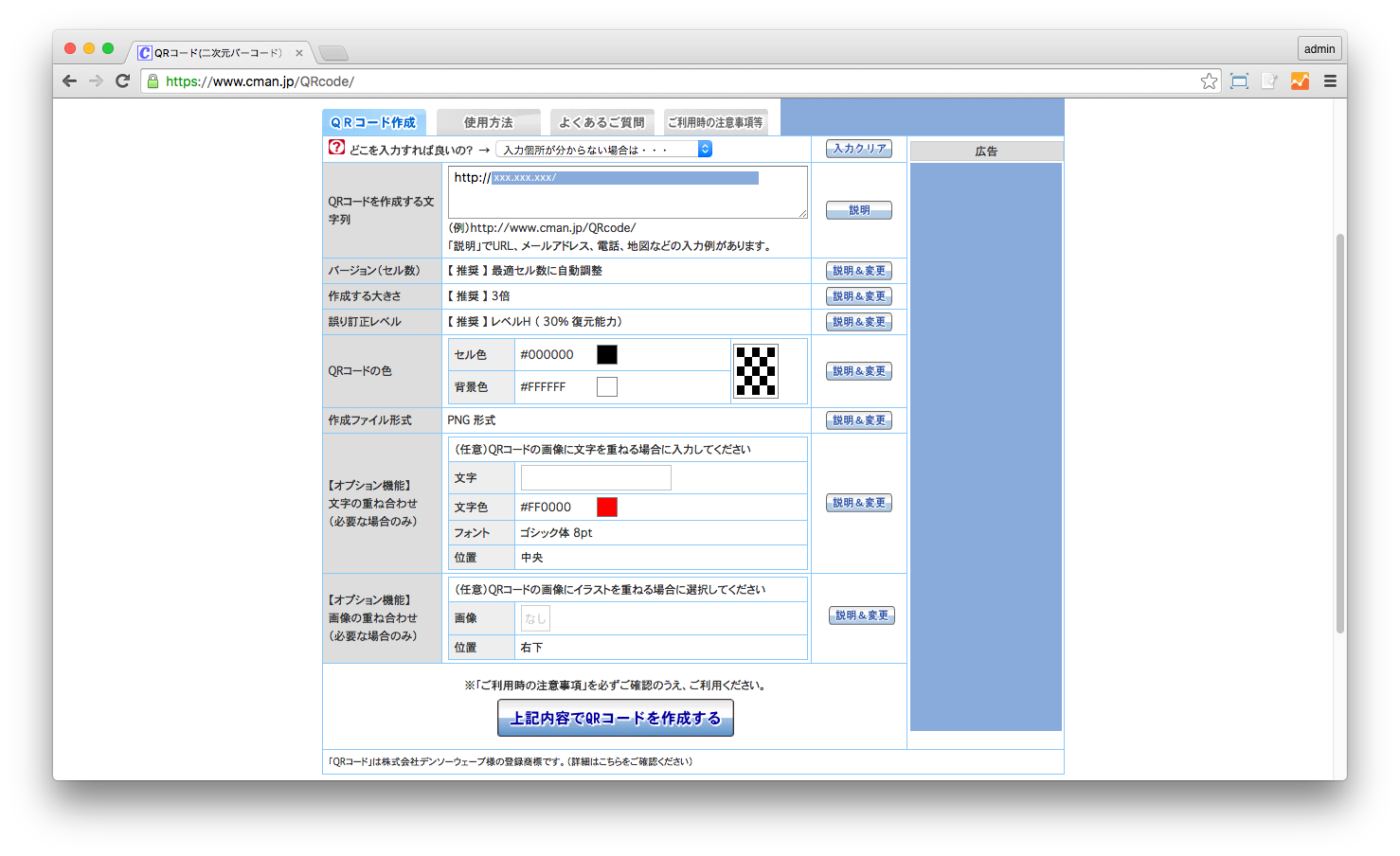Click the blue advertisement banner under 広告
This screenshot has width=1400, height=856.
click(x=986, y=446)
